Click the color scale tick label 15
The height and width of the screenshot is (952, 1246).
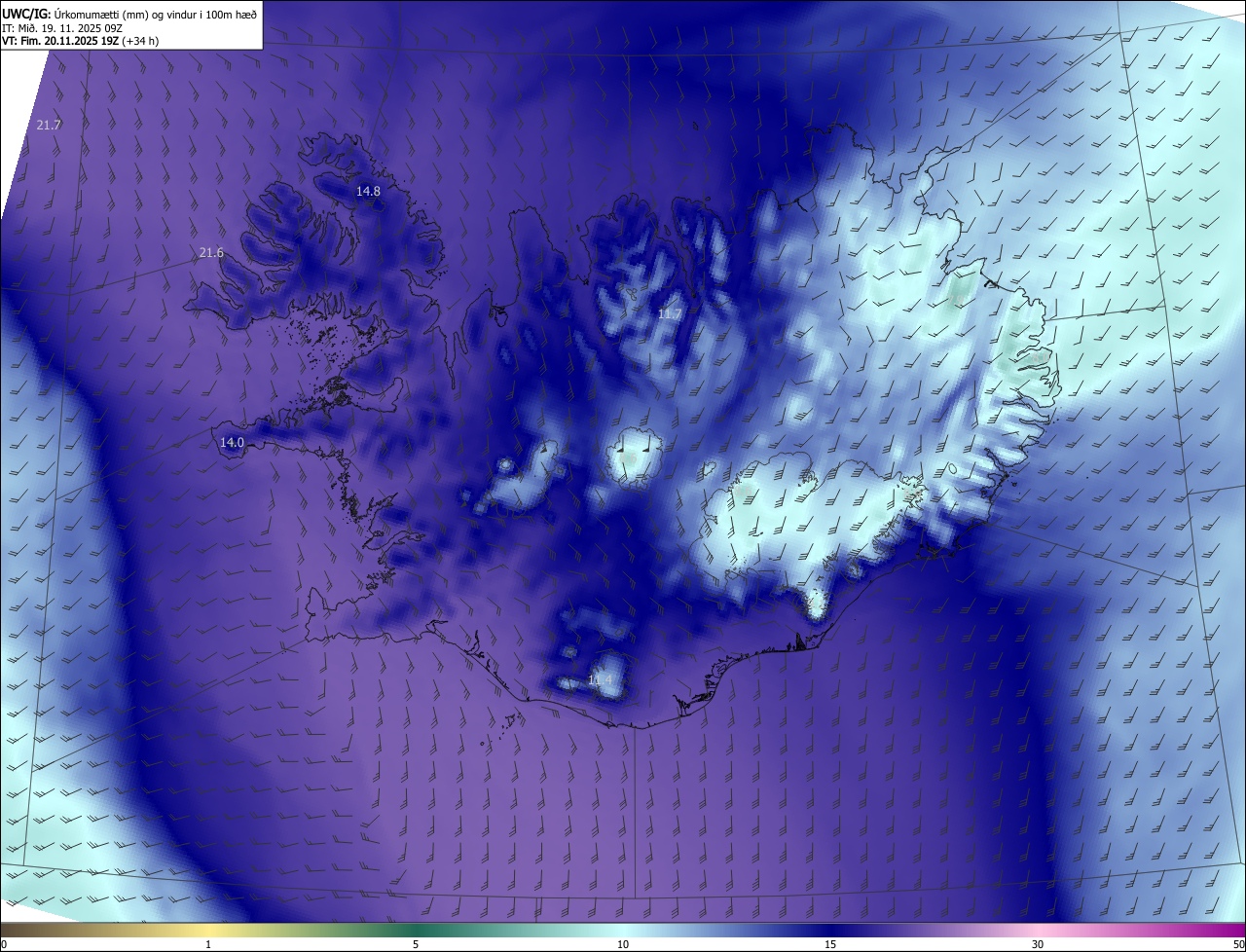[830, 944]
